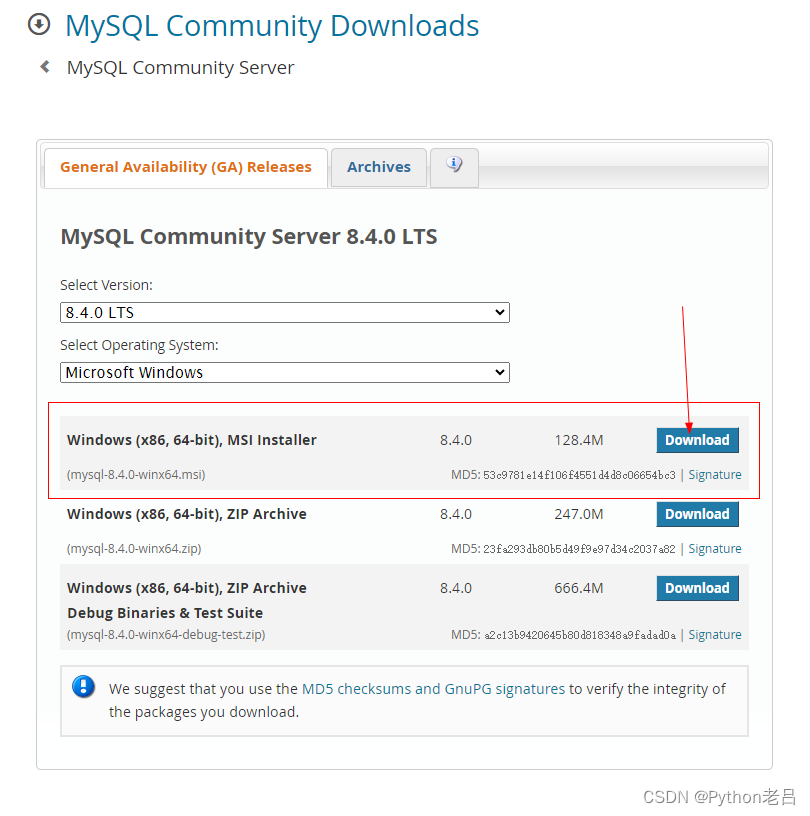810x816 pixels.
Task: Open the Select Operating System dropdown
Action: tap(285, 373)
